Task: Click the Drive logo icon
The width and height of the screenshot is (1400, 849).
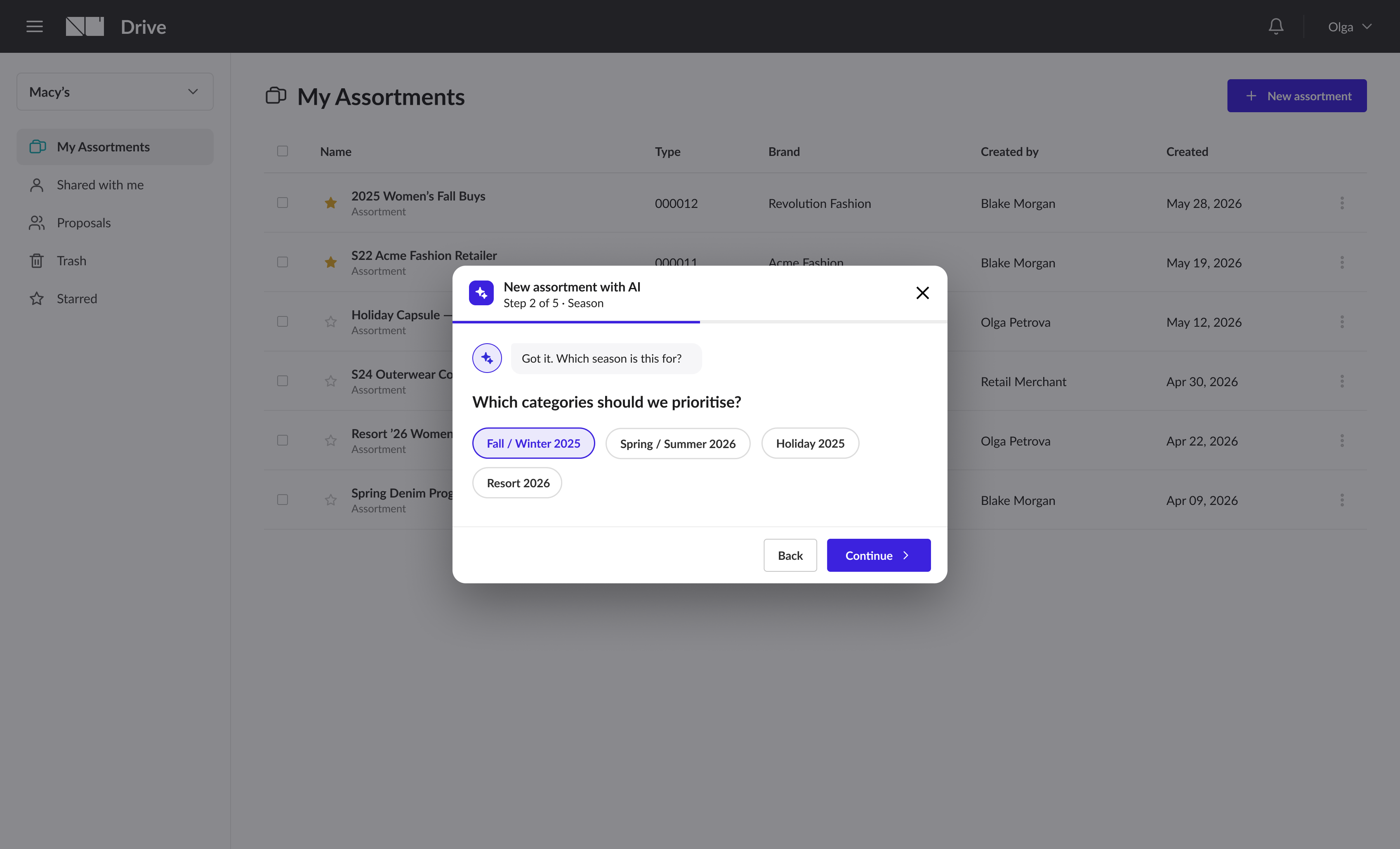Action: (85, 27)
